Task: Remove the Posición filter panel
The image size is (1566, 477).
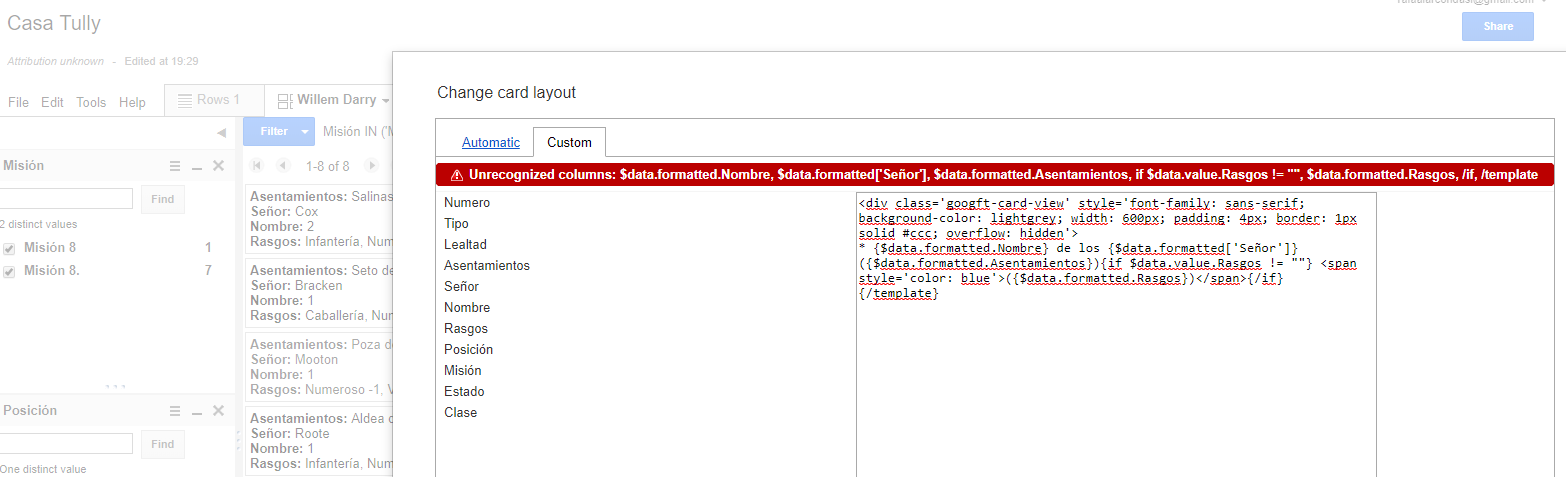Action: click(x=218, y=411)
